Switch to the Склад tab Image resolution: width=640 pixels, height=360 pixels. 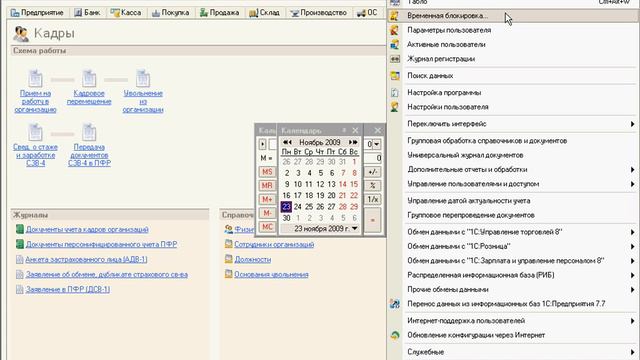tap(264, 13)
